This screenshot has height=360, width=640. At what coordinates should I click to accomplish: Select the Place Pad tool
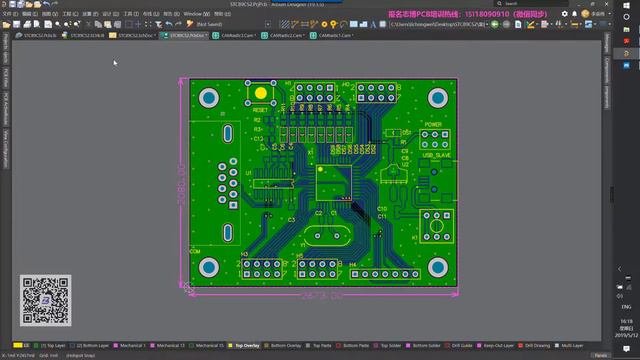coord(324,24)
